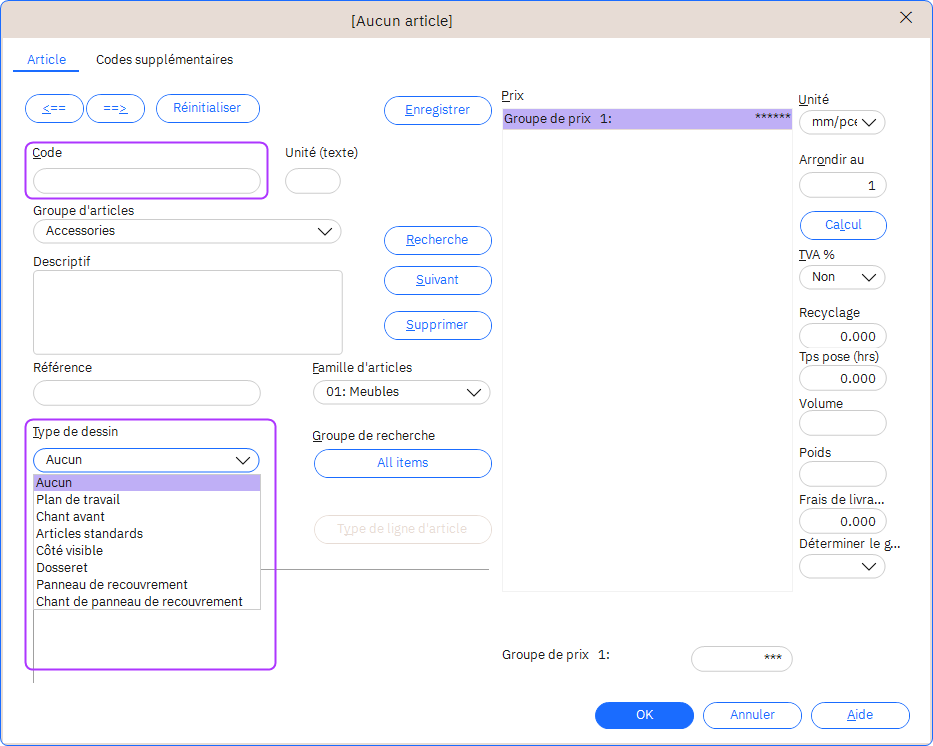Expand the Unité mm/pce dropdown

tap(842, 122)
